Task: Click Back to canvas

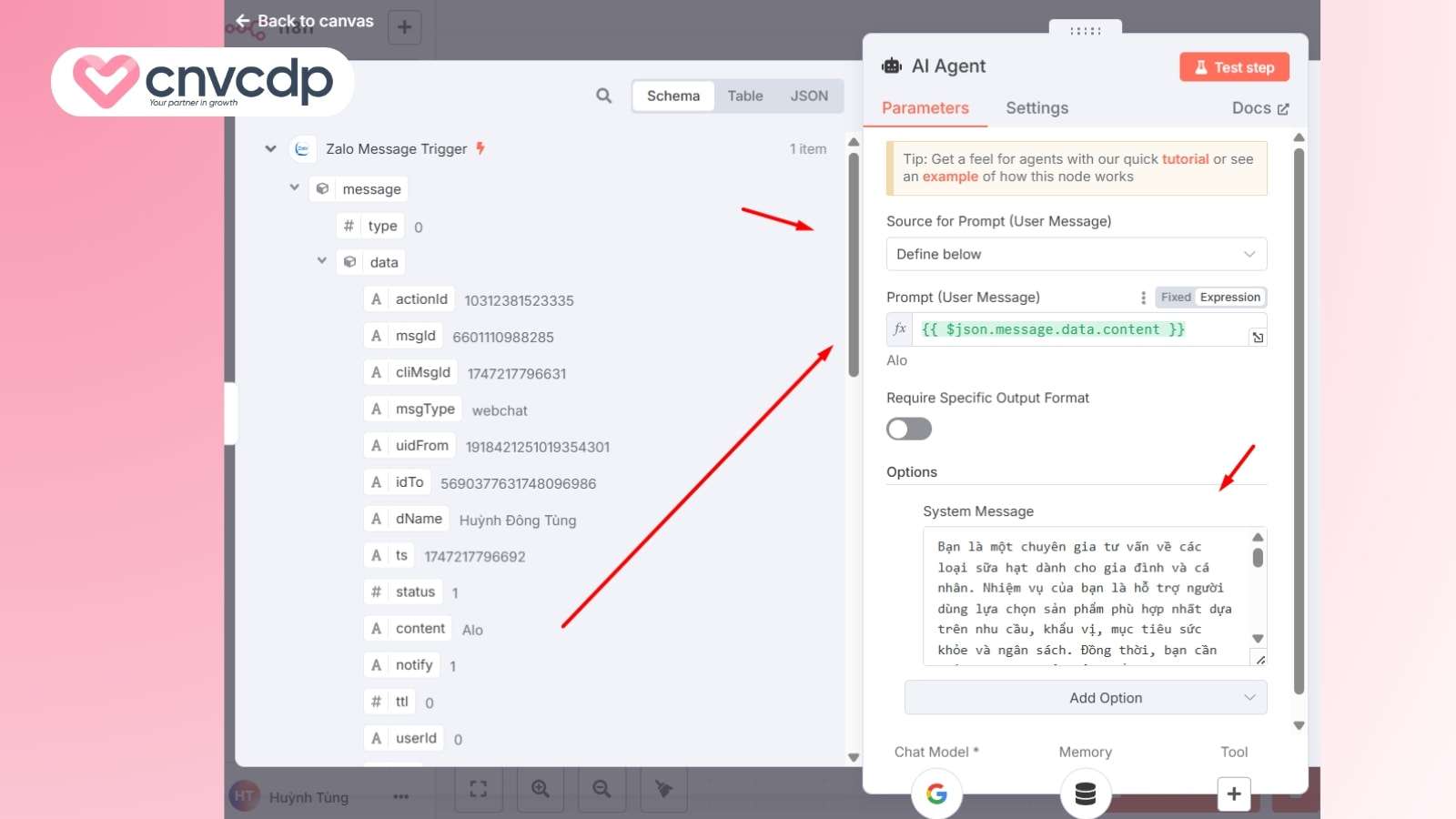Action: tap(304, 21)
